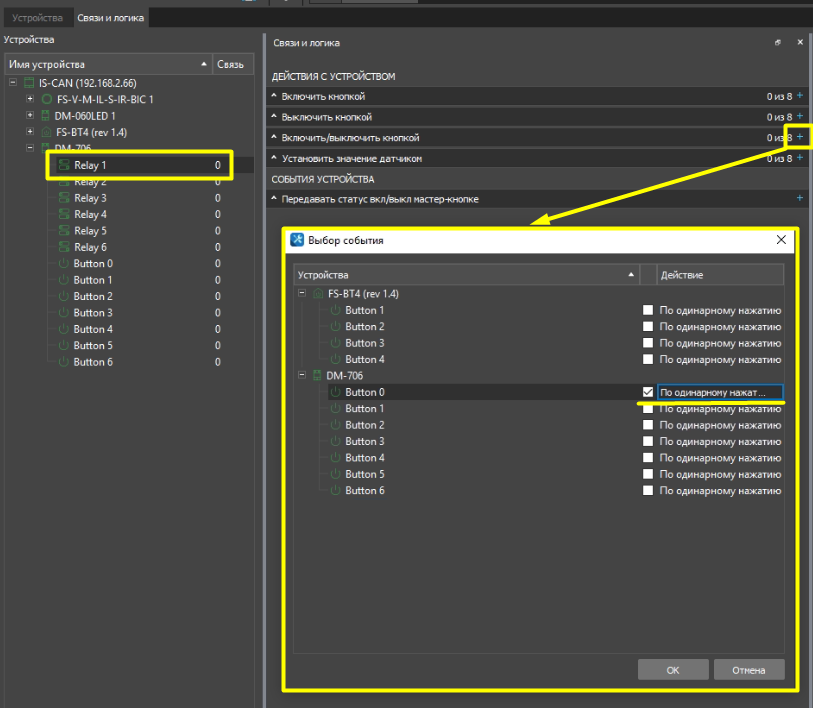Select the 'Связи и логика' tab
This screenshot has width=813, height=708.
110,18
